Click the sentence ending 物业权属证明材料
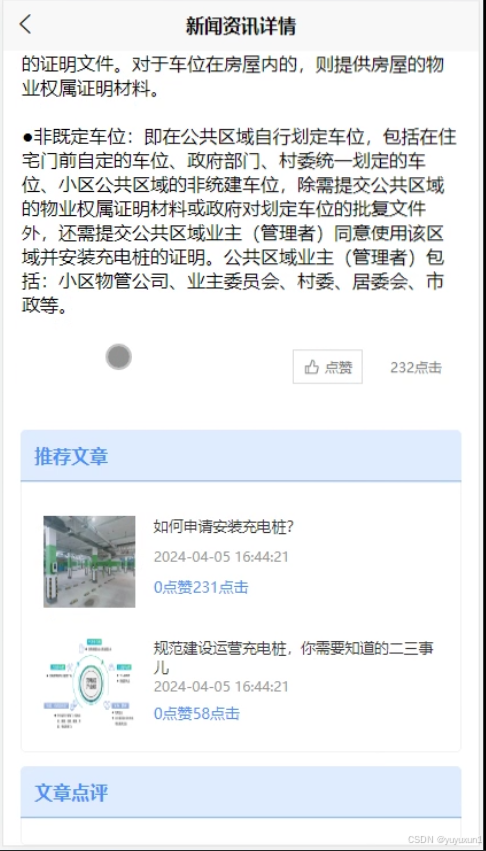486x851 pixels. (233, 78)
